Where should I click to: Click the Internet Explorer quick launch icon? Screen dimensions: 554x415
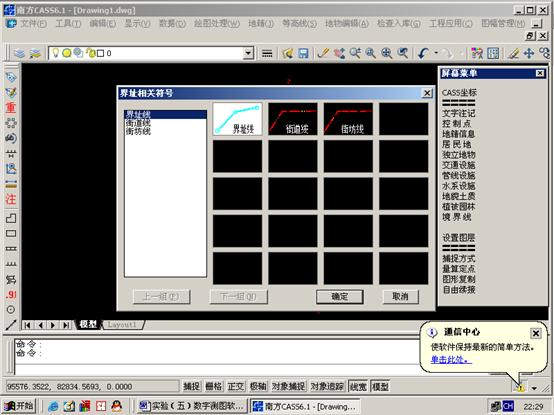(53, 406)
